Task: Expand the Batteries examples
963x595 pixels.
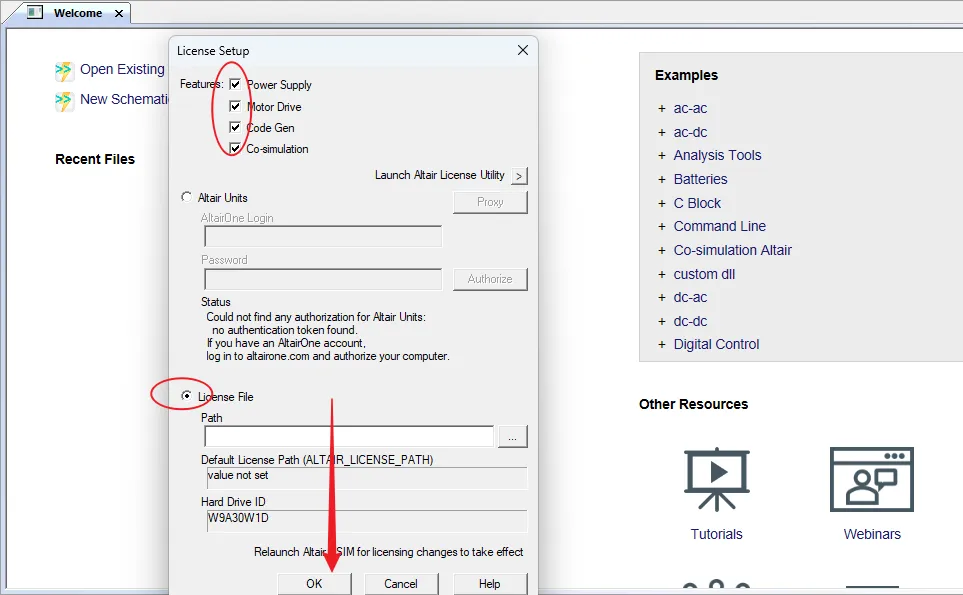Action: 661,180
